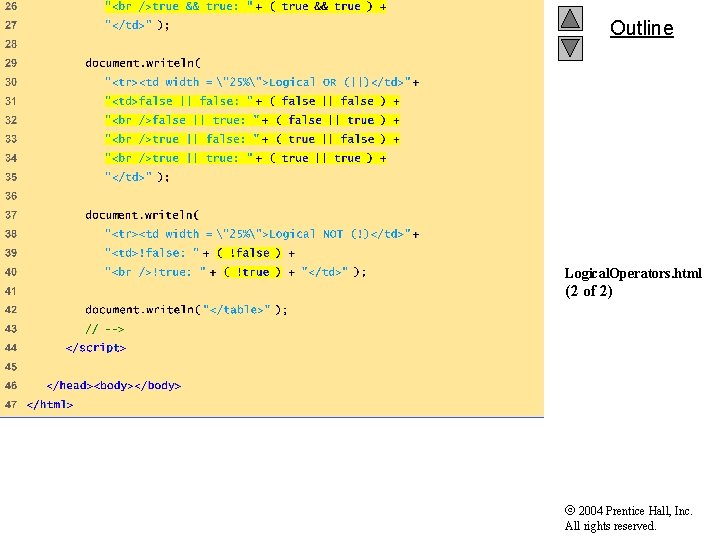Image resolution: width=720 pixels, height=540 pixels.
Task: Select the LogicalOperators.html caption text
Action: 633,273
